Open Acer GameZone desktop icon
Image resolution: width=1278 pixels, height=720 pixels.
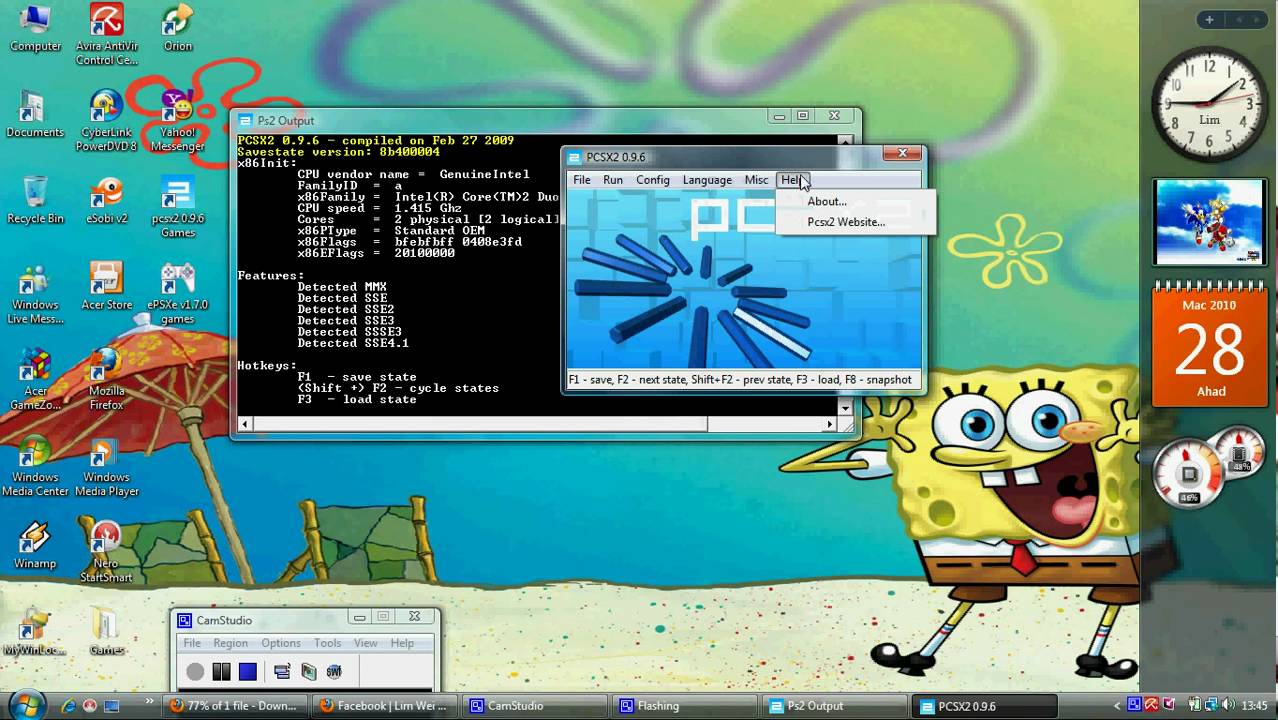(x=35, y=379)
